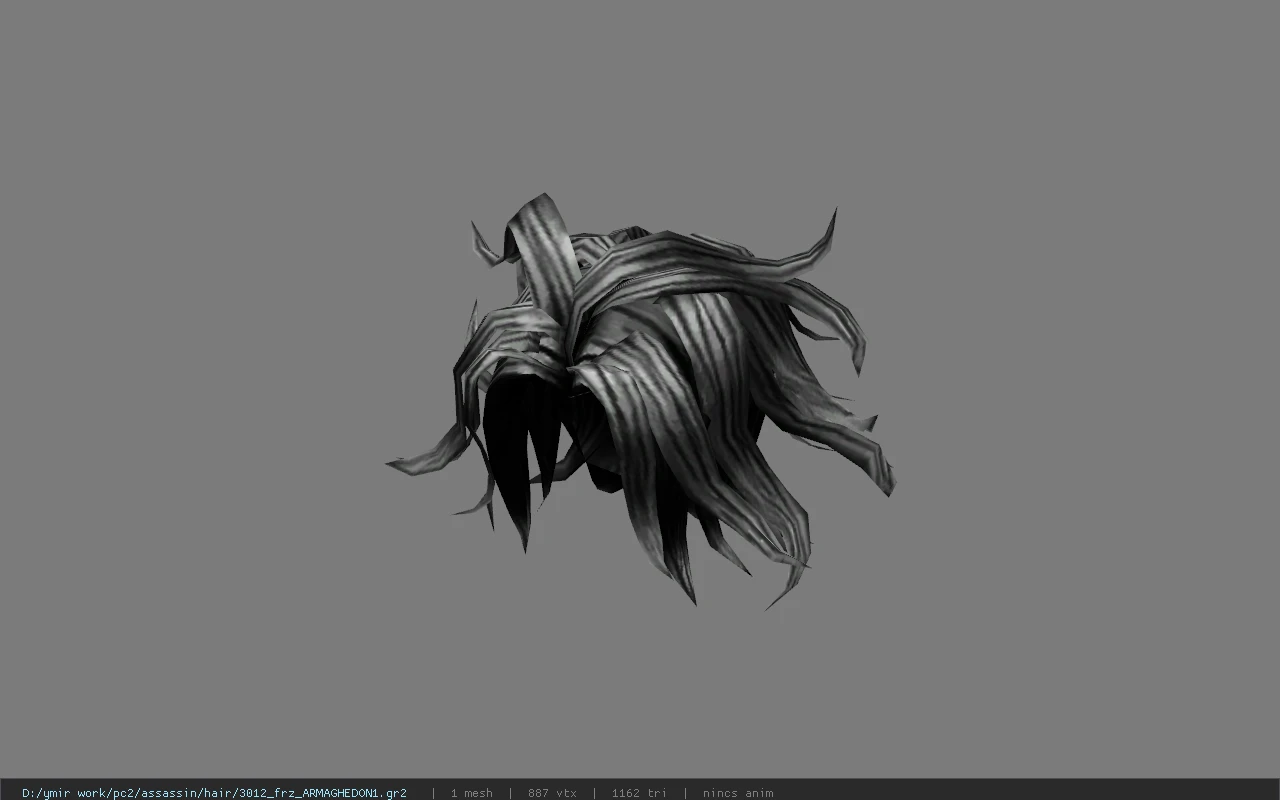Image resolution: width=1280 pixels, height=800 pixels.
Task: Click the 'nincs anim' status text
Action: click(738, 793)
